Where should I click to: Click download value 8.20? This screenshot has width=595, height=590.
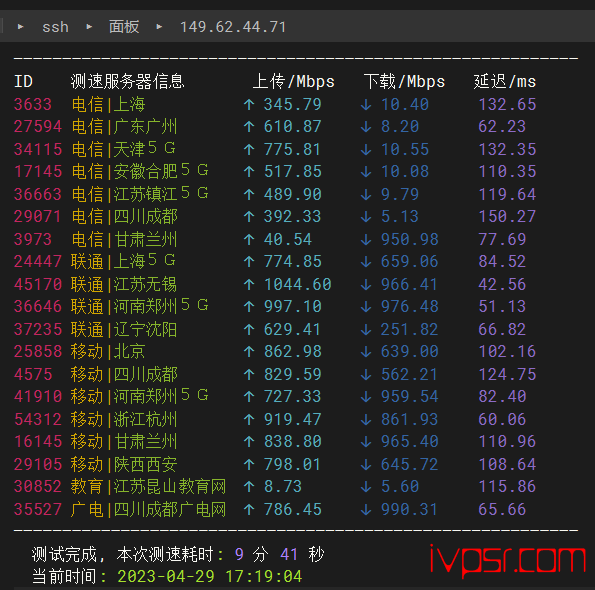[400, 126]
